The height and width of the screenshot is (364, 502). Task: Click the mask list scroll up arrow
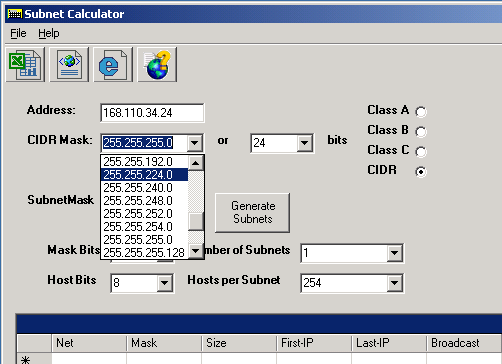[x=196, y=163]
